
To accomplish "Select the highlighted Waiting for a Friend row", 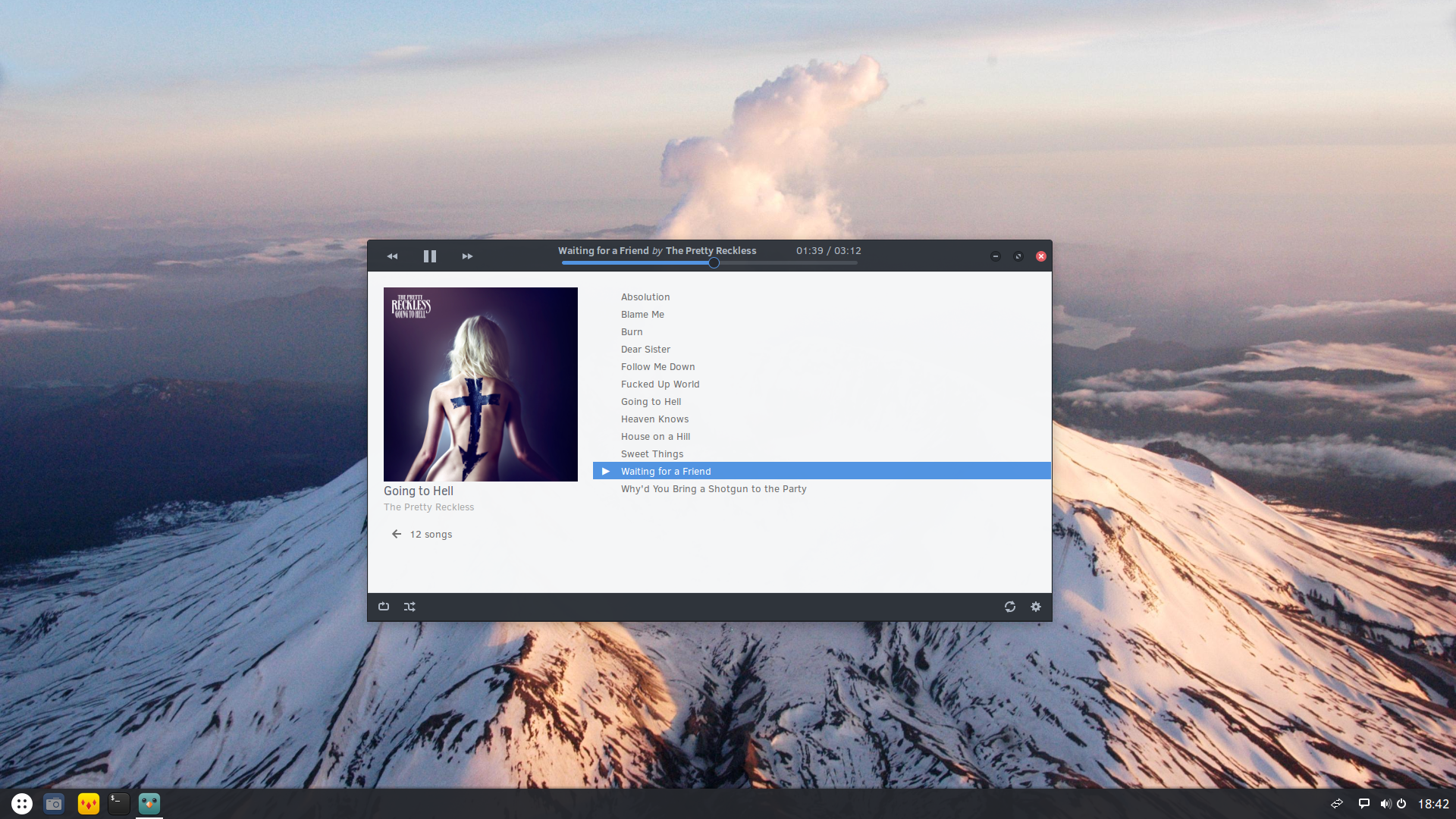I will pos(822,472).
